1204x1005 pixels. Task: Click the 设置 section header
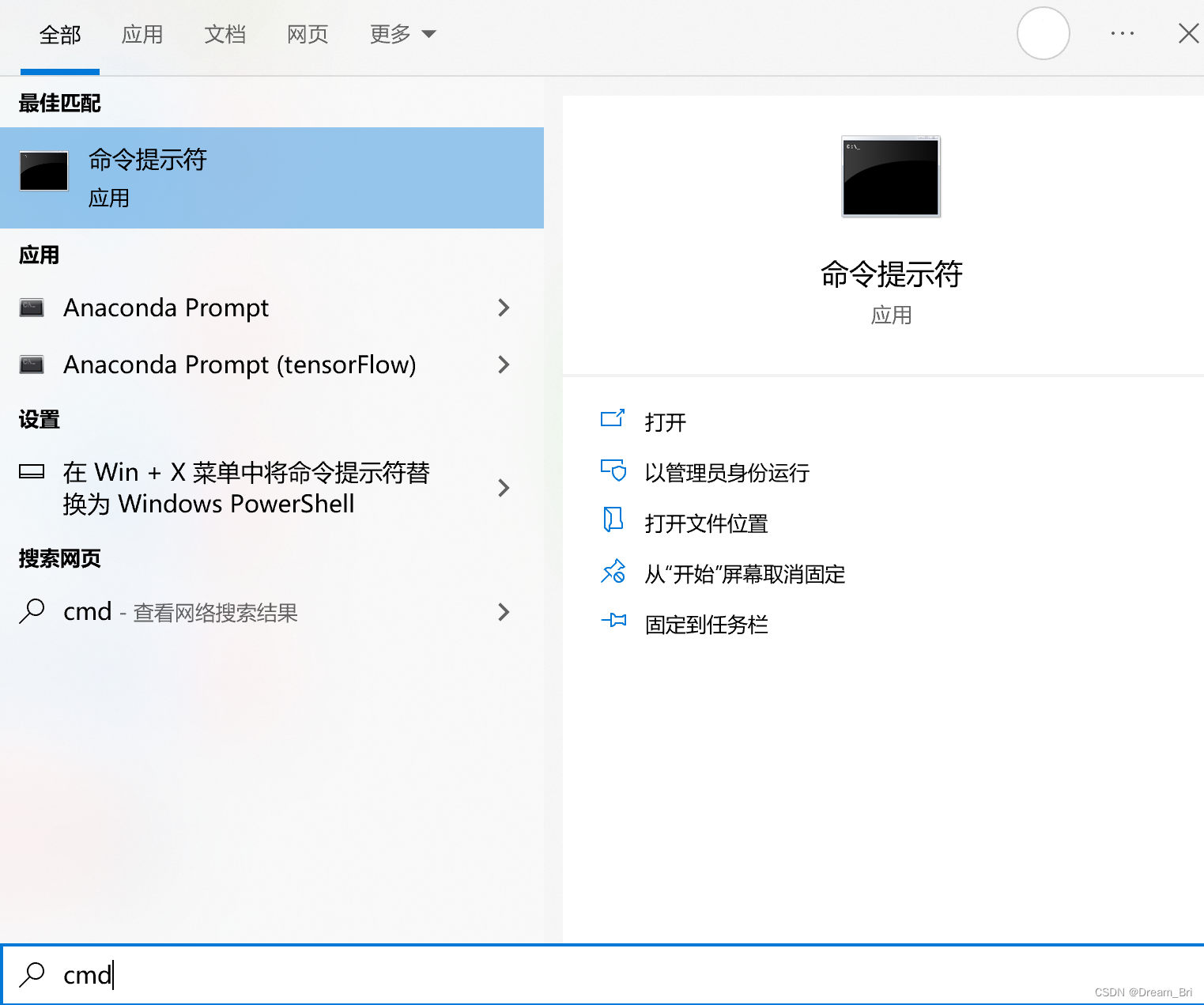tap(40, 420)
